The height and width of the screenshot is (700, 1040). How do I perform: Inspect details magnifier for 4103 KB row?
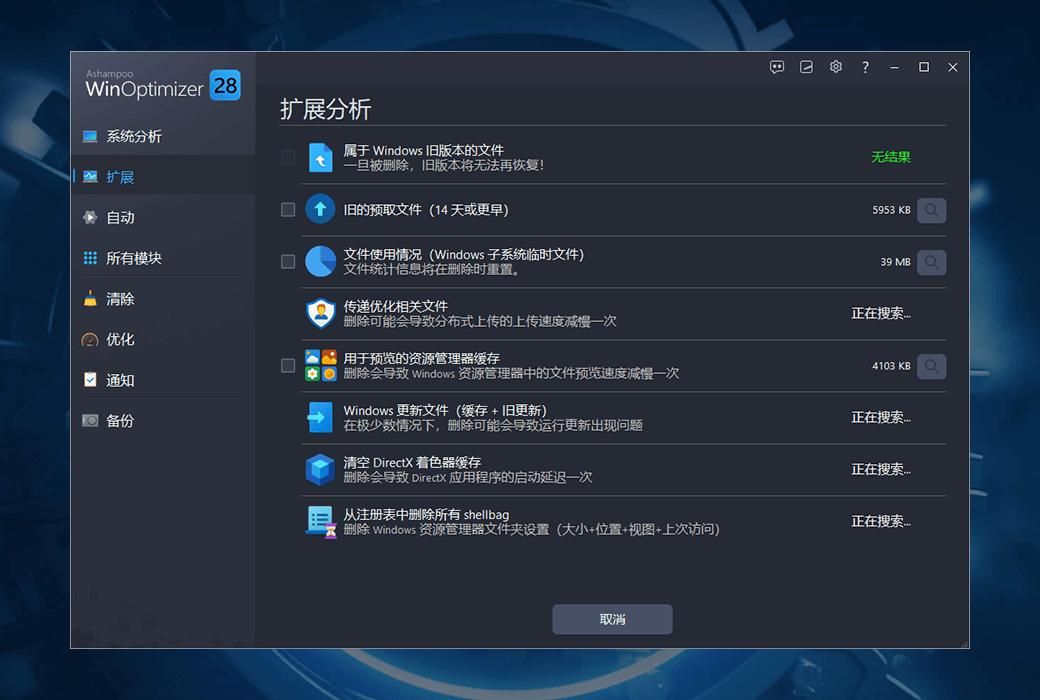pyautogui.click(x=931, y=366)
